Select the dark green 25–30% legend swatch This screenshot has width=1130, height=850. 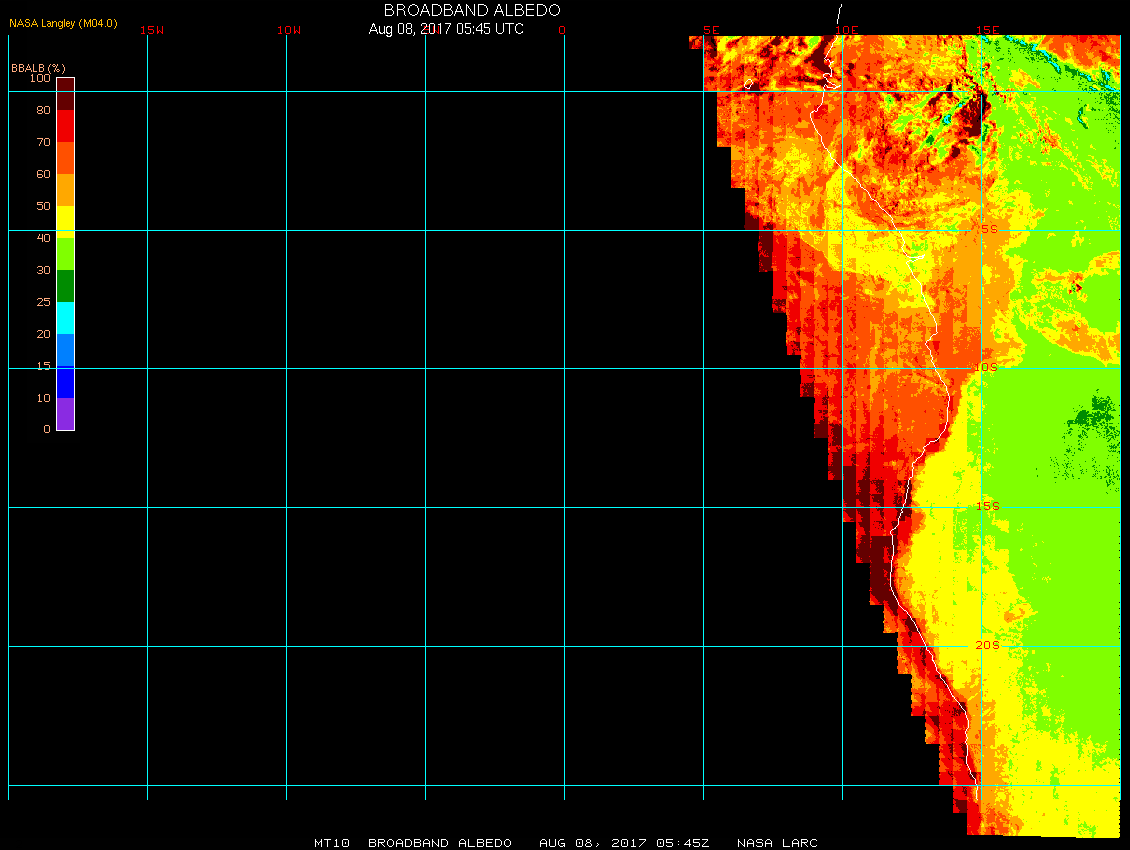coord(65,286)
